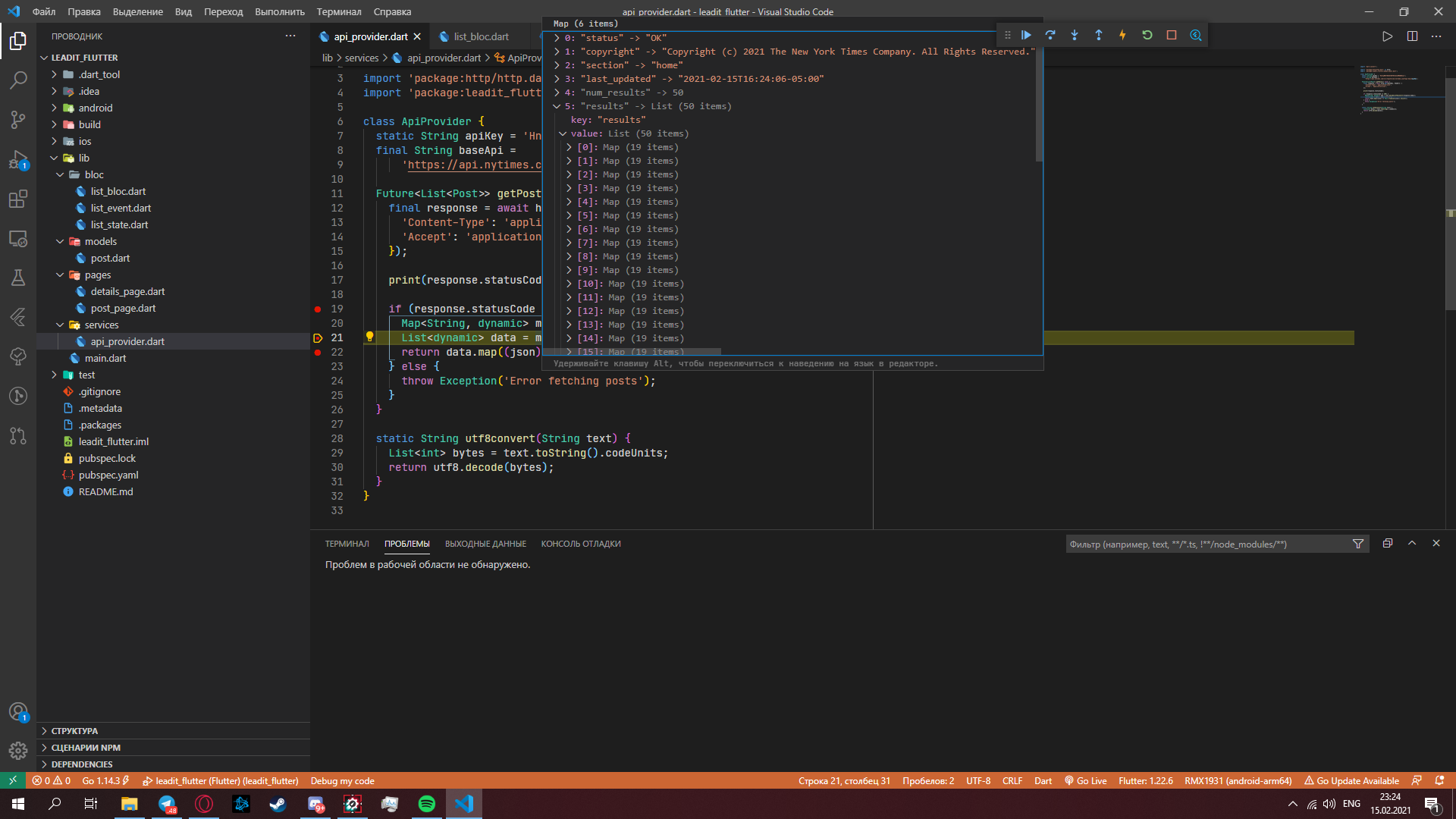Open post.dart in explorer
1456x819 pixels.
[110, 258]
